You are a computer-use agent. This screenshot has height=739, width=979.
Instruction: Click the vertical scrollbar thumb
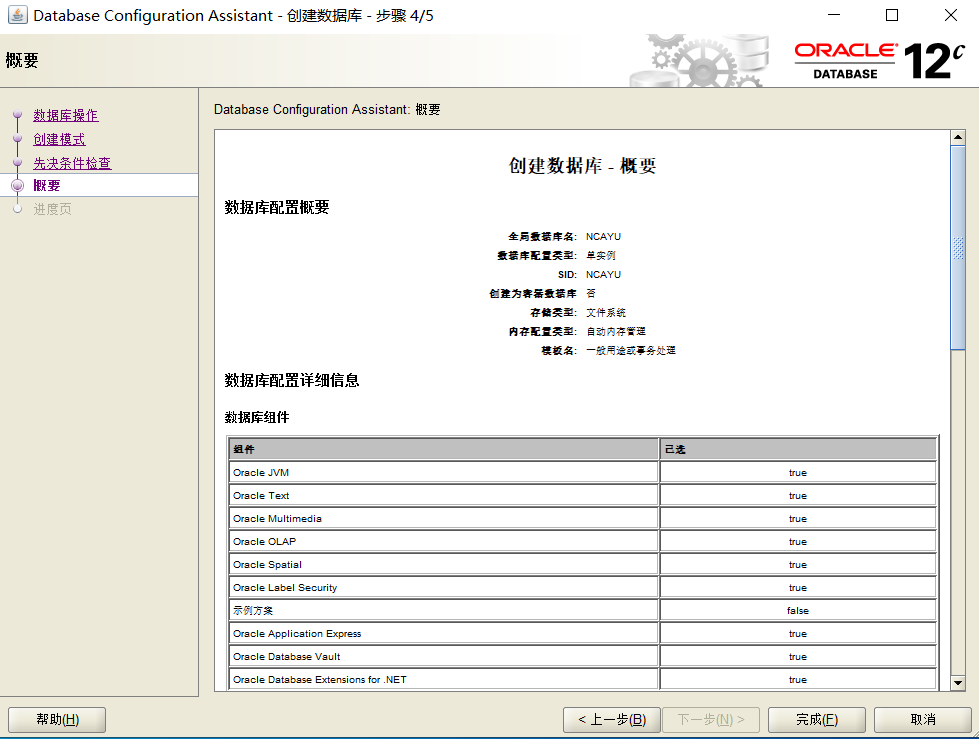958,248
